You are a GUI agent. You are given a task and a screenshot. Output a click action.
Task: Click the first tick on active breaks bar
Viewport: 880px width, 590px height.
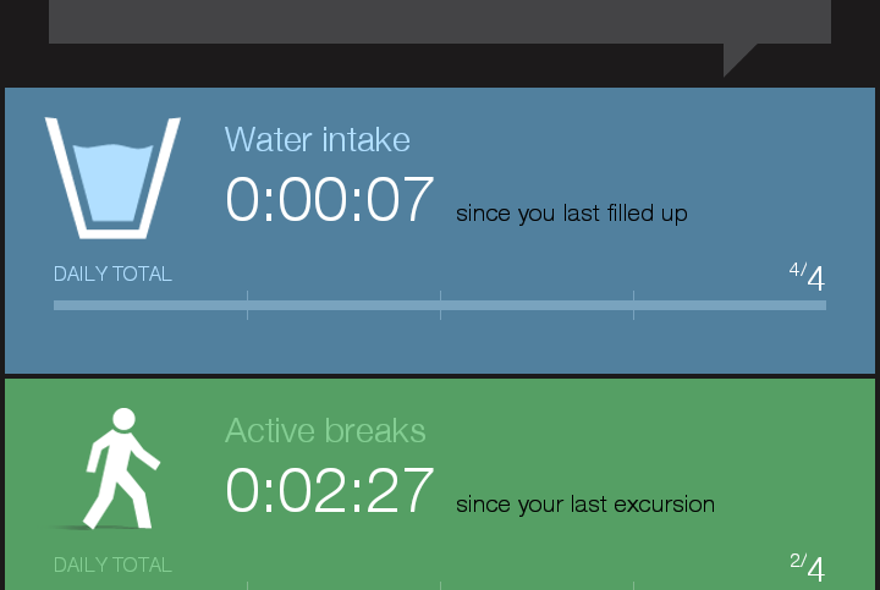(248, 586)
